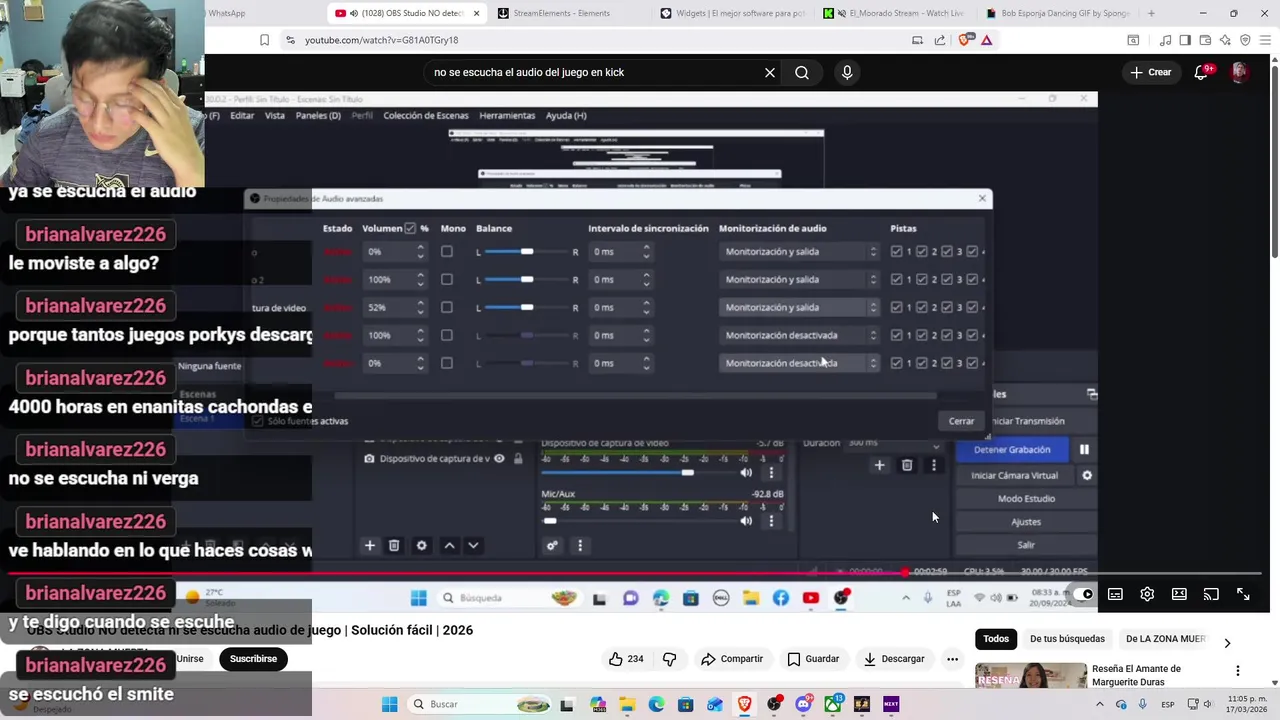The width and height of the screenshot is (1280, 720).
Task: Click the Brave Shields lion icon
Action: coord(965,40)
